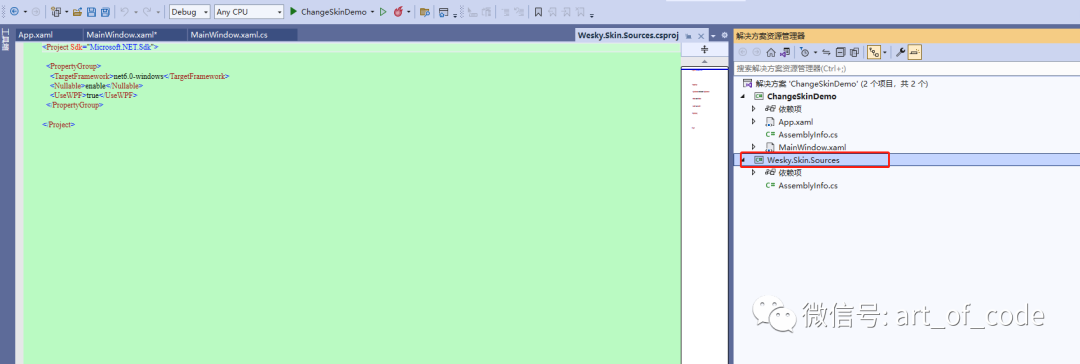Expand the App.xaml tree node
This screenshot has width=1080, height=364.
[754, 121]
